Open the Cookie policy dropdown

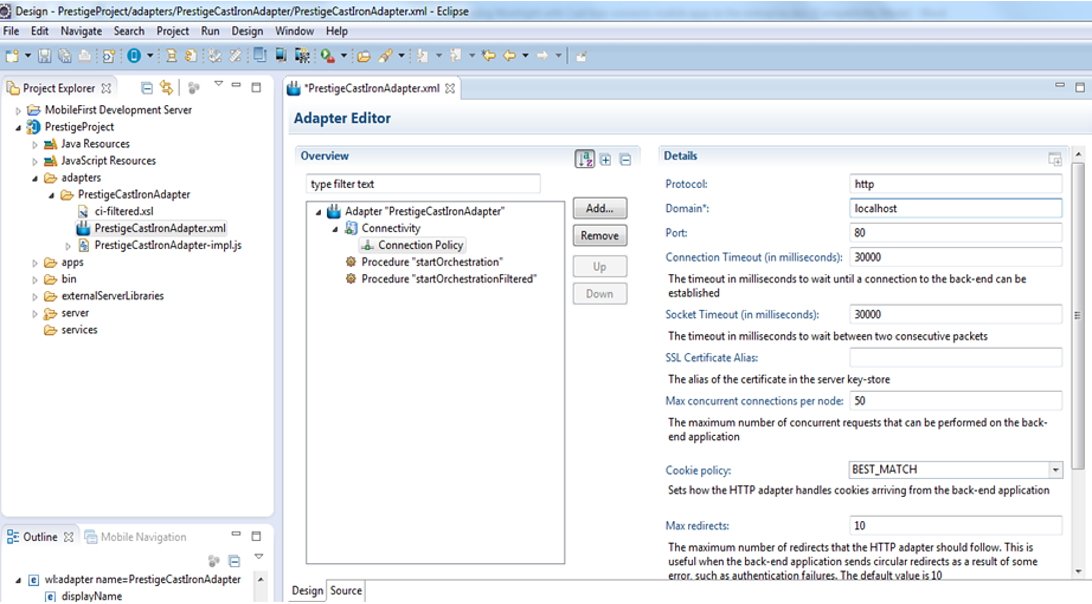point(1055,470)
